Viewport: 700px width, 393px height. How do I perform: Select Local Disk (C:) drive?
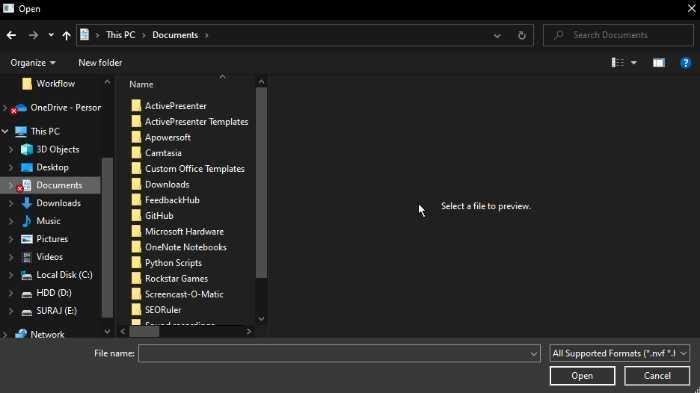(64, 275)
